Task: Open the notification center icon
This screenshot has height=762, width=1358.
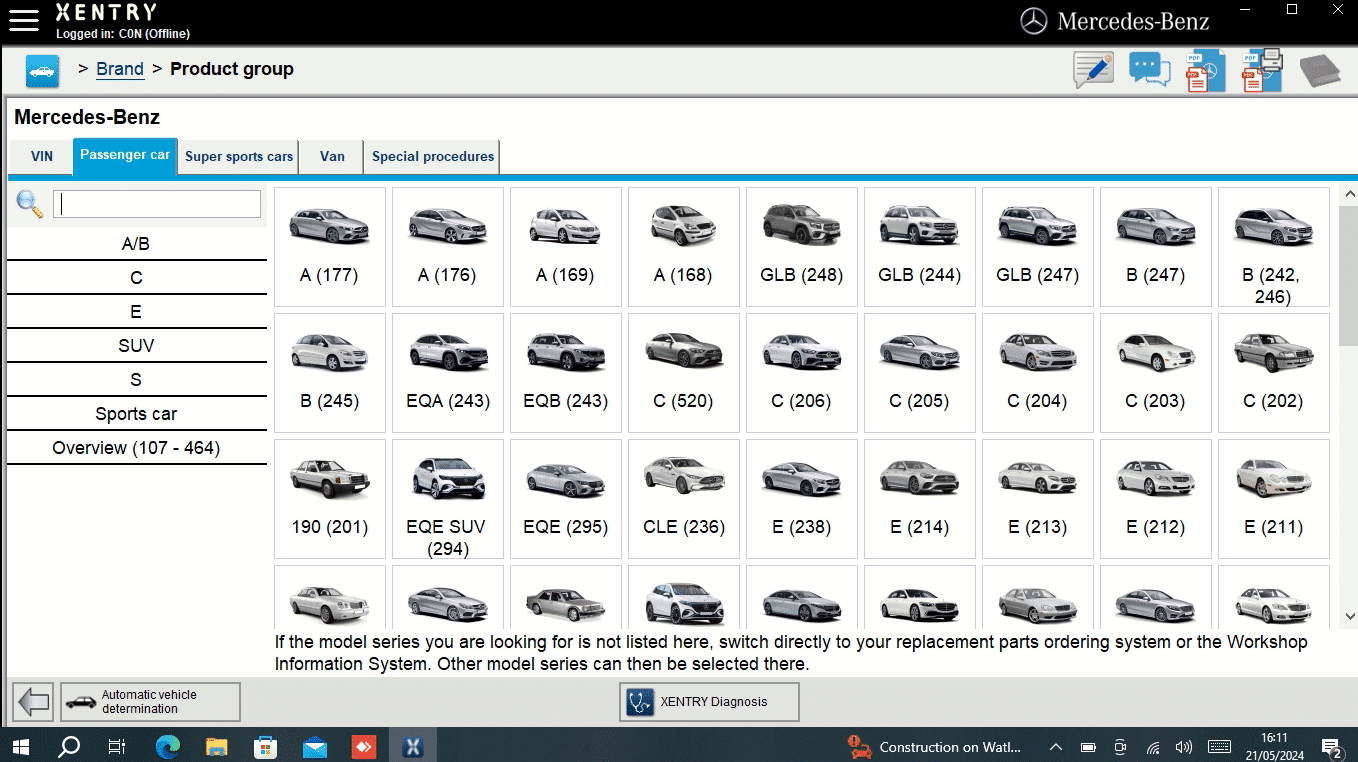Action: [x=1331, y=746]
